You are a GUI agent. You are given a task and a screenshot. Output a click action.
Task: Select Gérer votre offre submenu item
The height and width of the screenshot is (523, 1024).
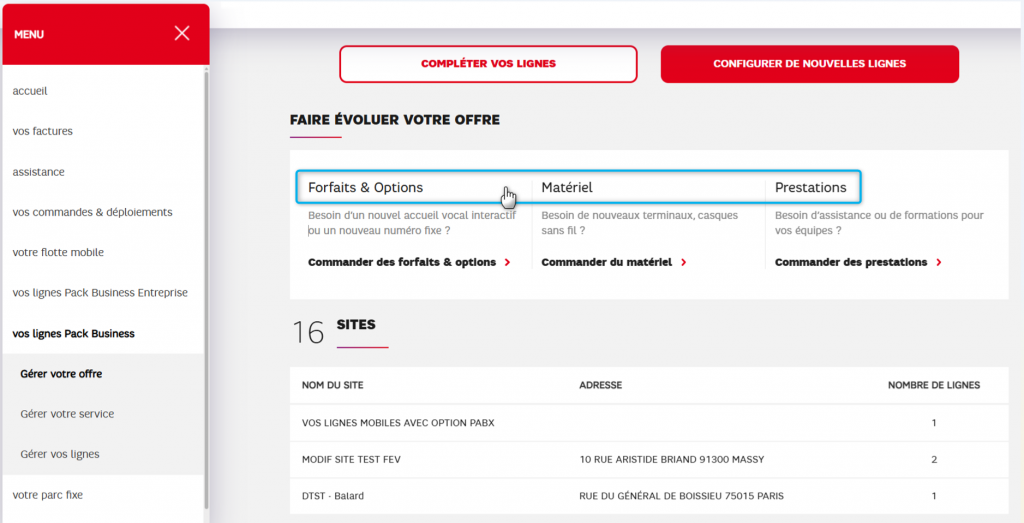(x=61, y=374)
